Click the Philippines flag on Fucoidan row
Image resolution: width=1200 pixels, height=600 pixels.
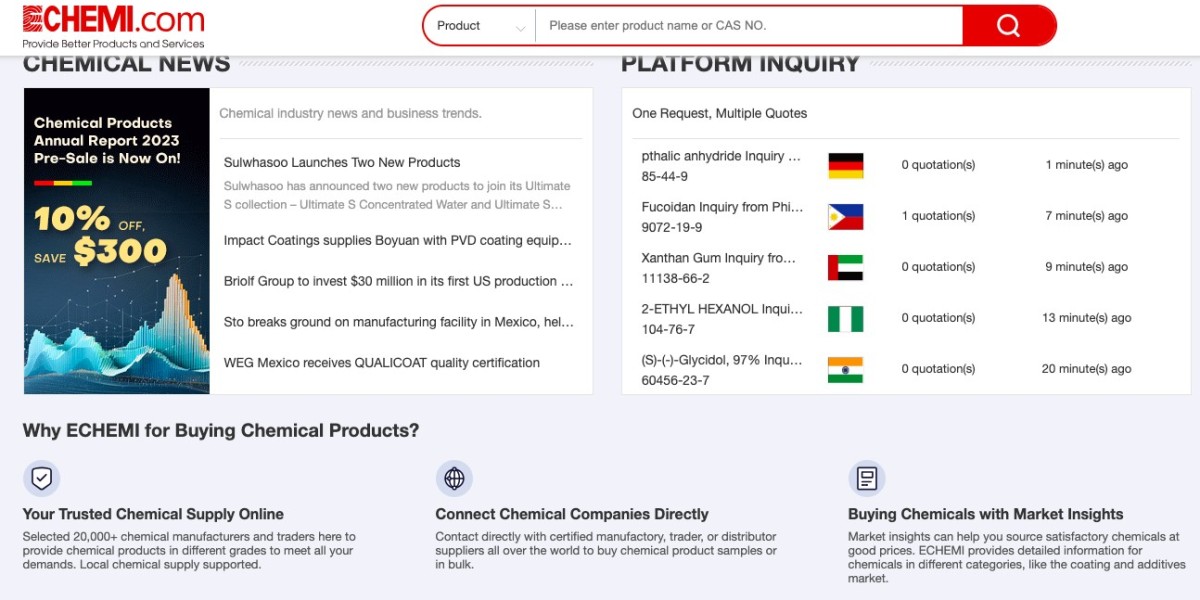click(x=845, y=217)
